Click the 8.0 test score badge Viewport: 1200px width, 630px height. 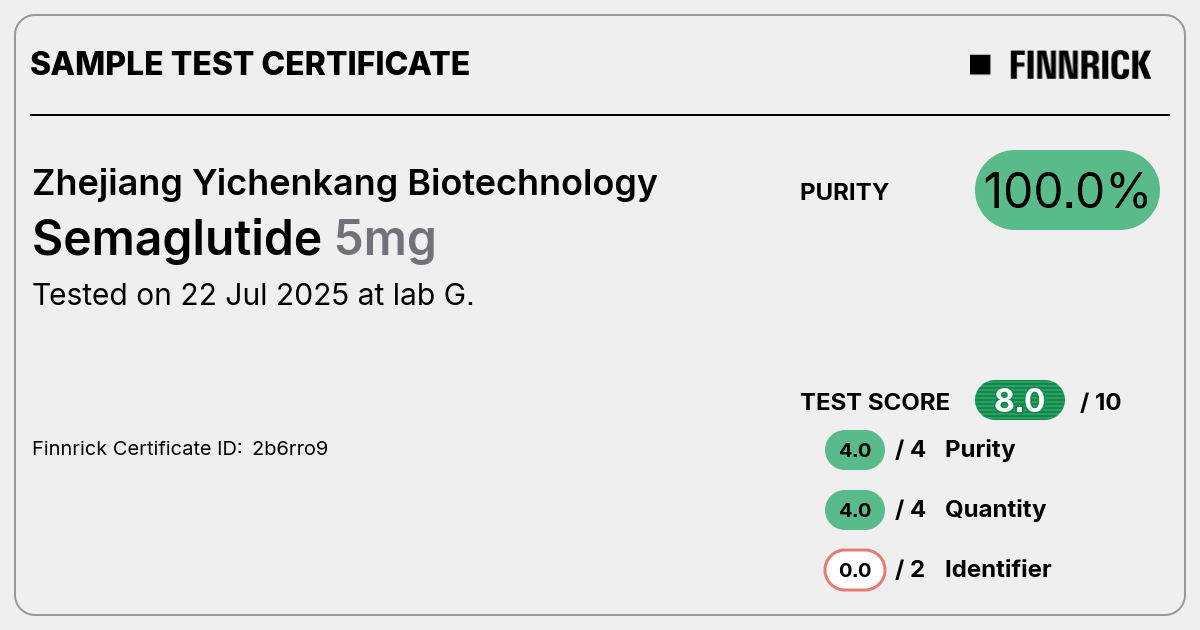pos(1020,401)
